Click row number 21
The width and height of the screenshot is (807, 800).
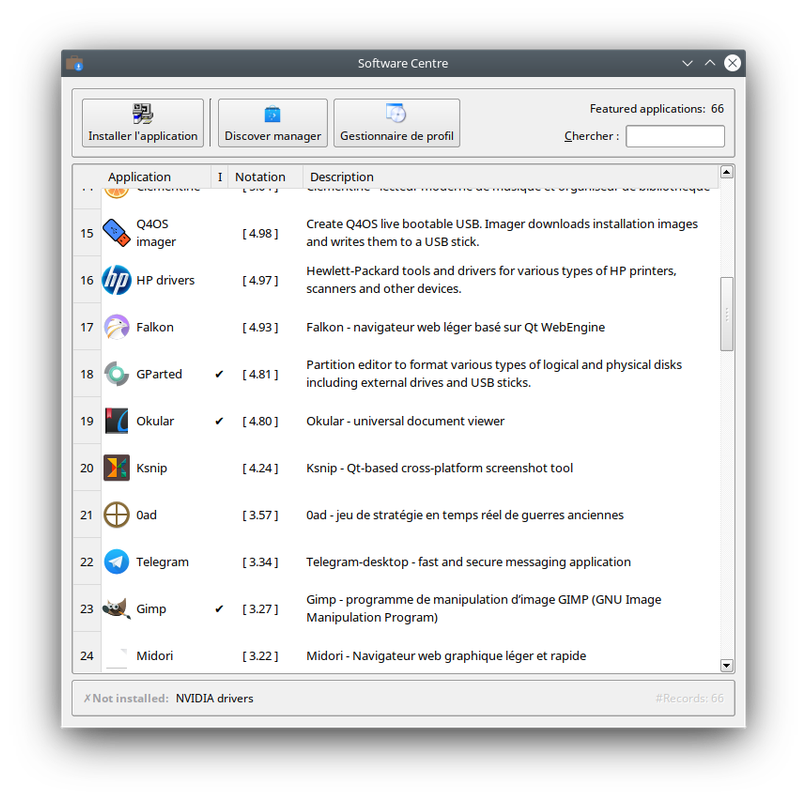point(87,515)
